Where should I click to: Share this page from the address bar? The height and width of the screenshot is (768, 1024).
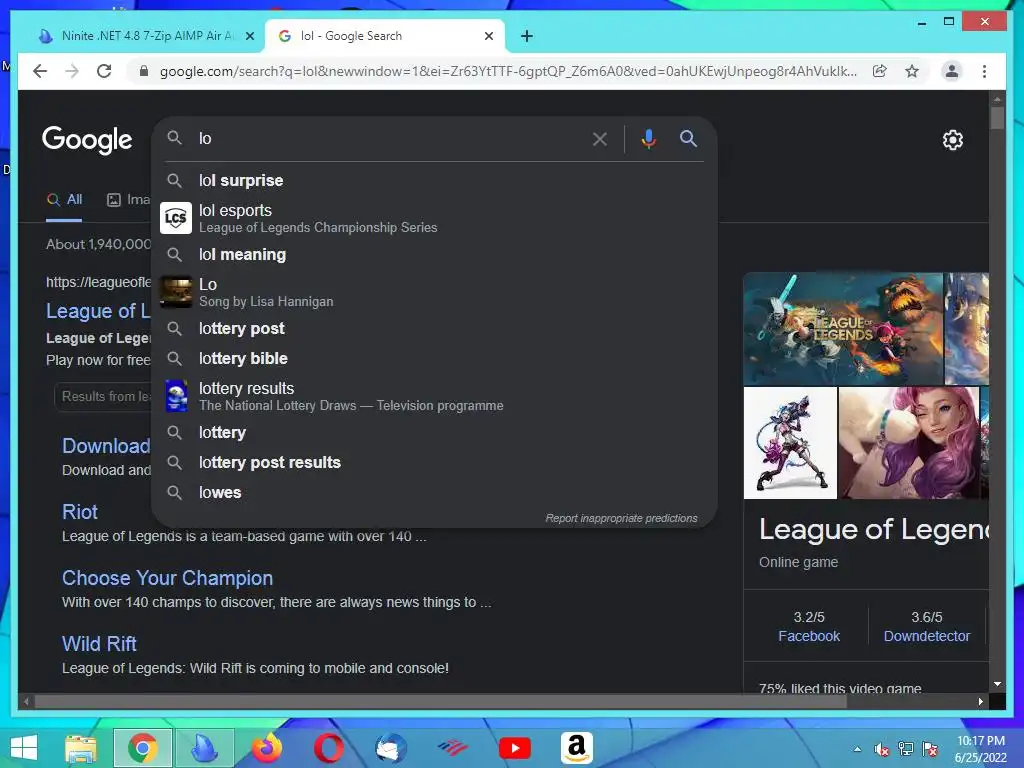pyautogui.click(x=880, y=71)
